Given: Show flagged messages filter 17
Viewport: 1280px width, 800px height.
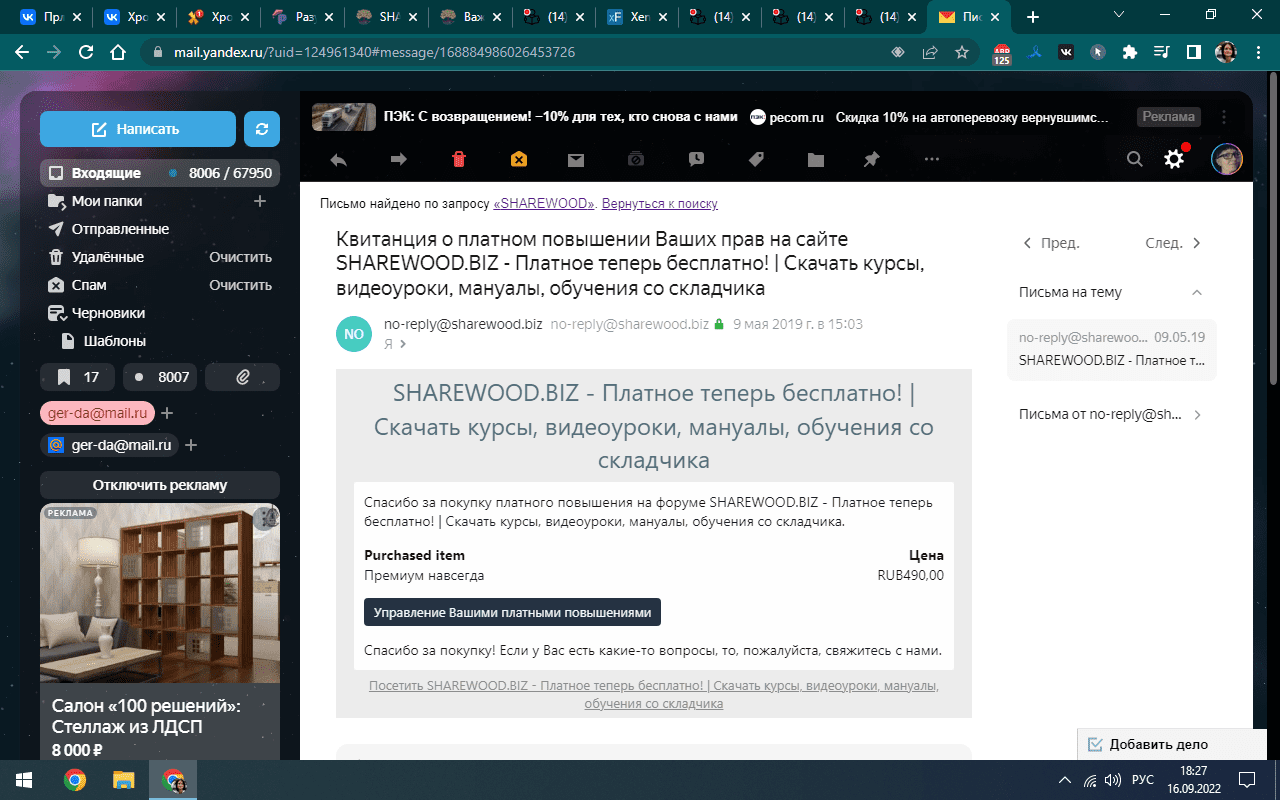Looking at the screenshot, I should pos(78,377).
